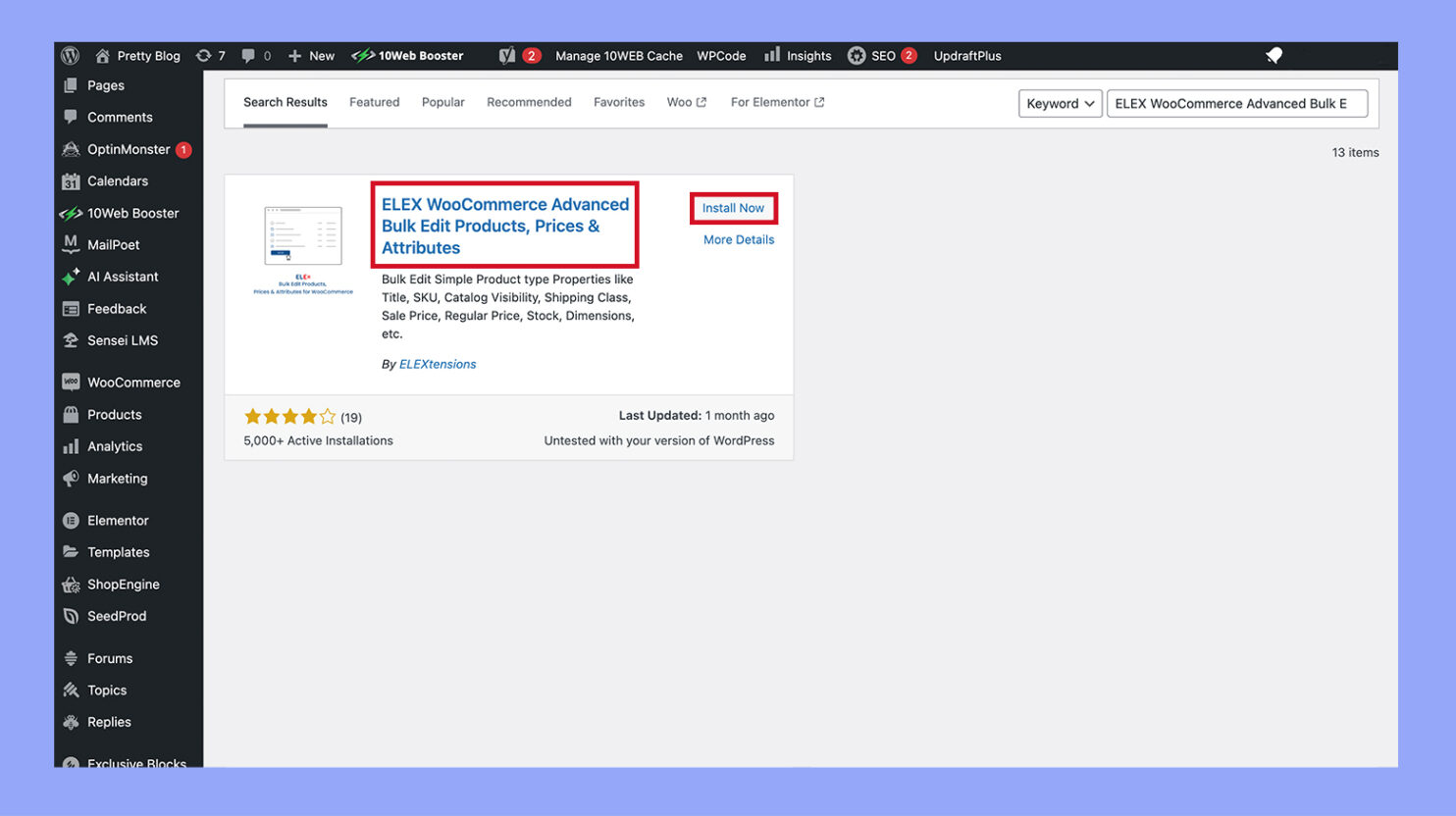Open WooCommerce from the sidebar
Image resolution: width=1456 pixels, height=816 pixels.
coord(131,382)
